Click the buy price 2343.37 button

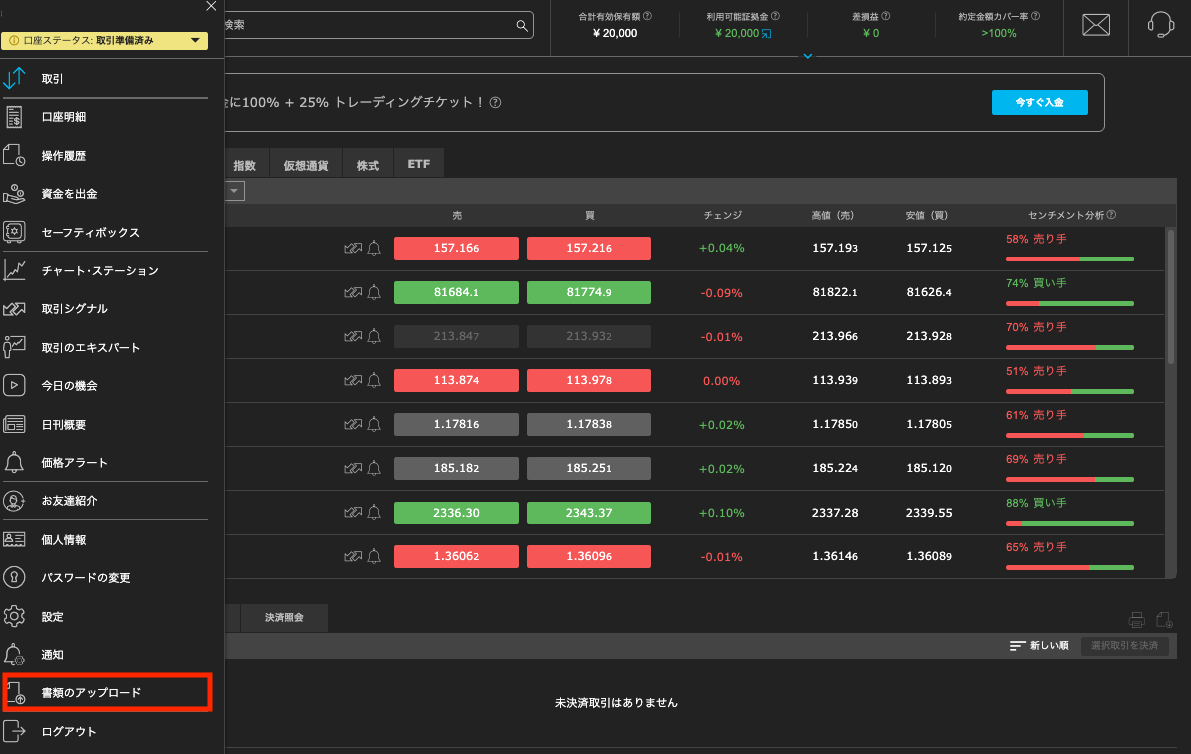pyautogui.click(x=589, y=513)
